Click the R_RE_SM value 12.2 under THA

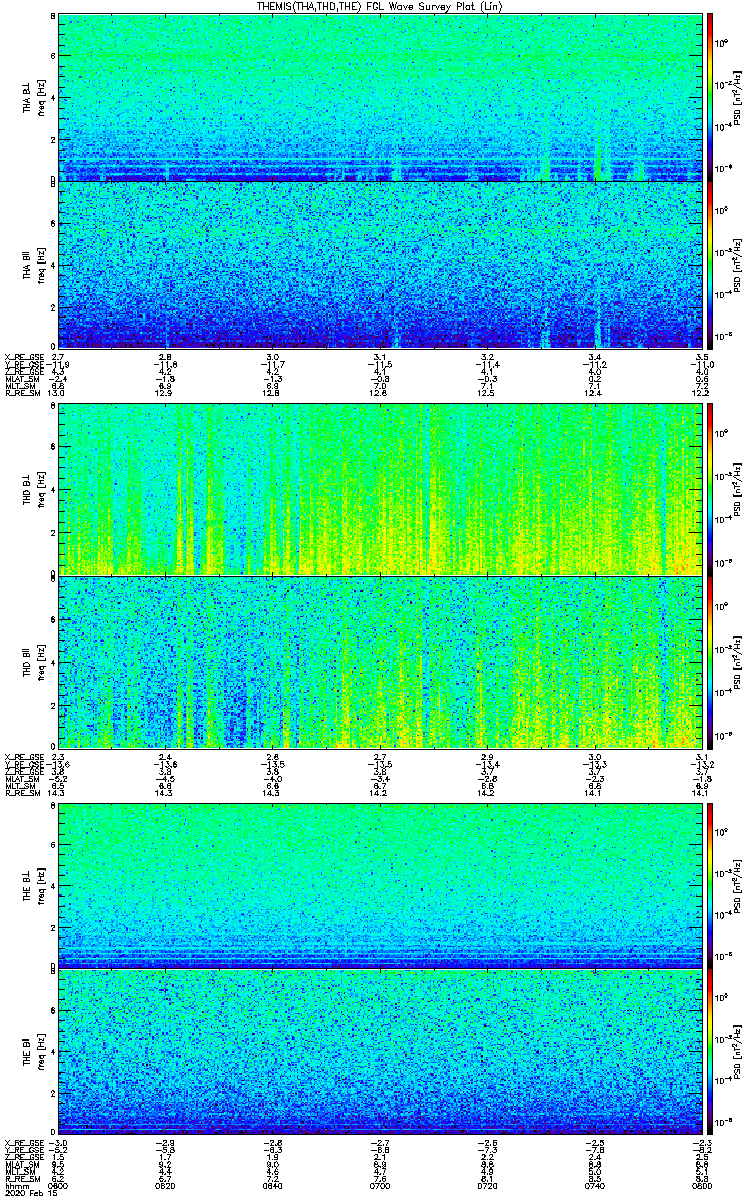click(x=702, y=394)
